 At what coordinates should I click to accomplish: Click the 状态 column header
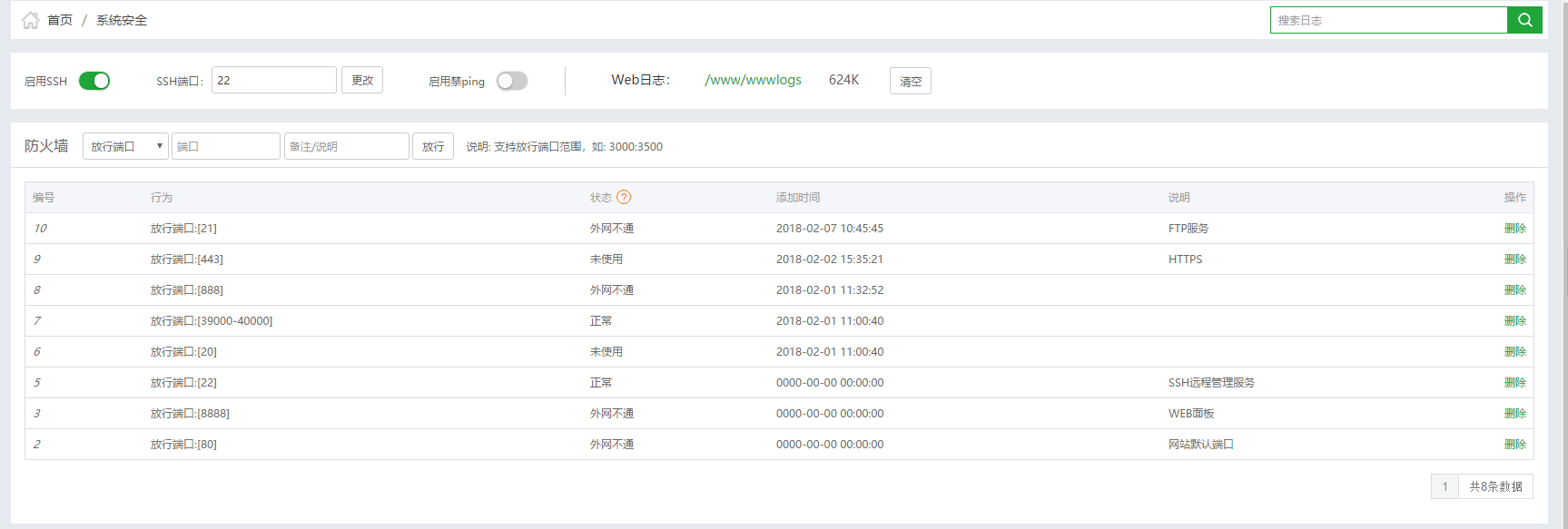(x=601, y=197)
